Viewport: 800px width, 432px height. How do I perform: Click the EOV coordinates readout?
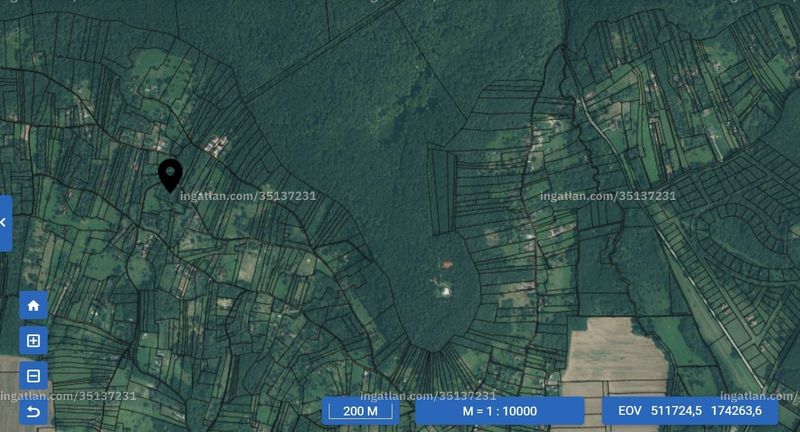690,411
